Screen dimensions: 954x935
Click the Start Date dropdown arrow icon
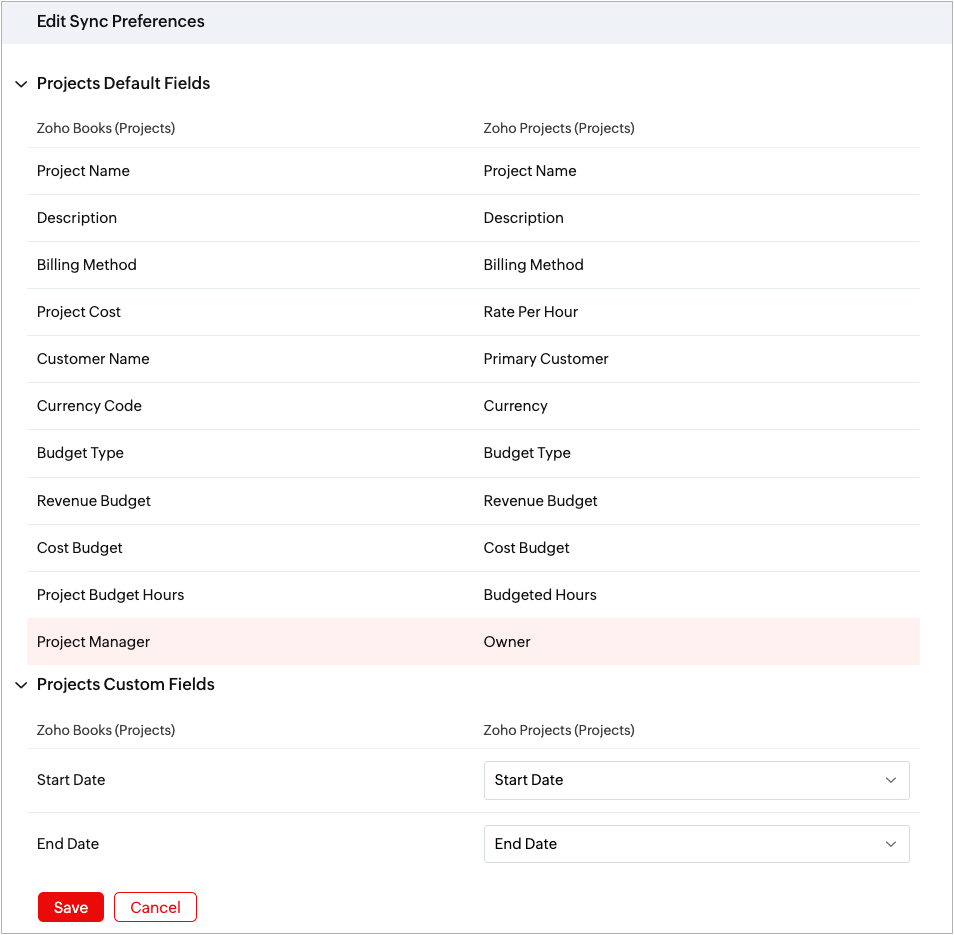(x=891, y=780)
